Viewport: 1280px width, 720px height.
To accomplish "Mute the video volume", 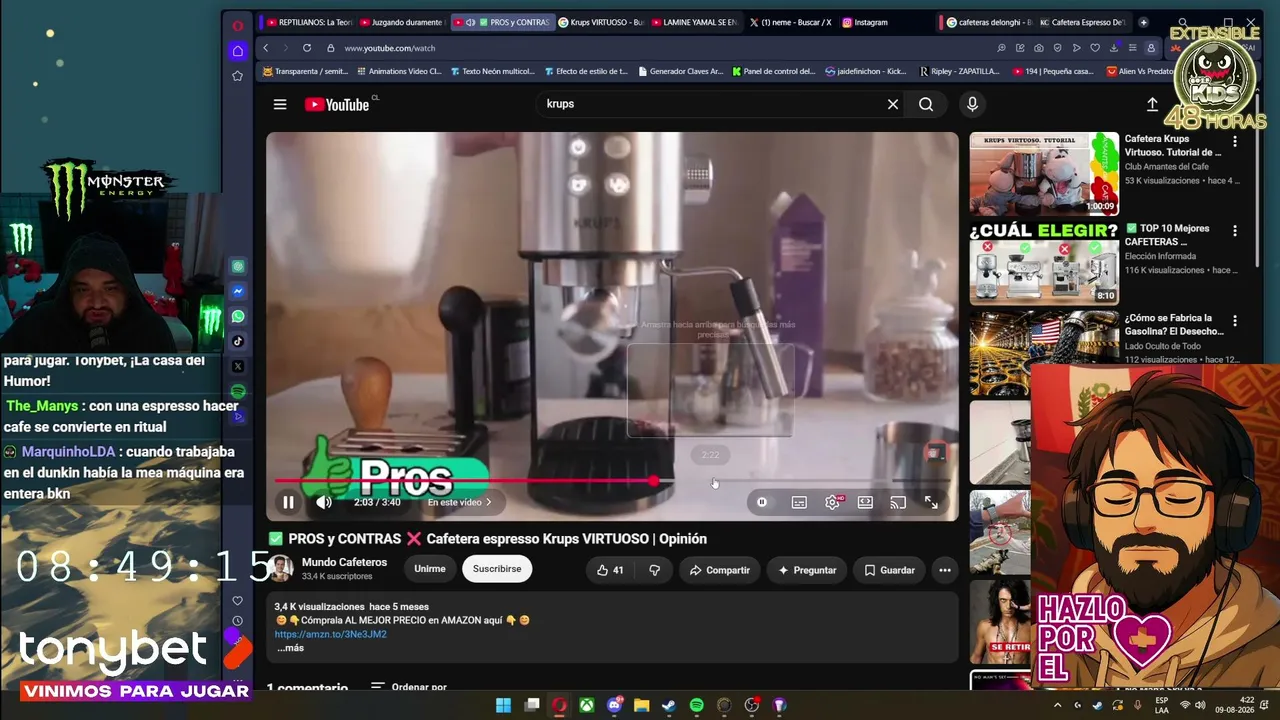I will tap(324, 502).
